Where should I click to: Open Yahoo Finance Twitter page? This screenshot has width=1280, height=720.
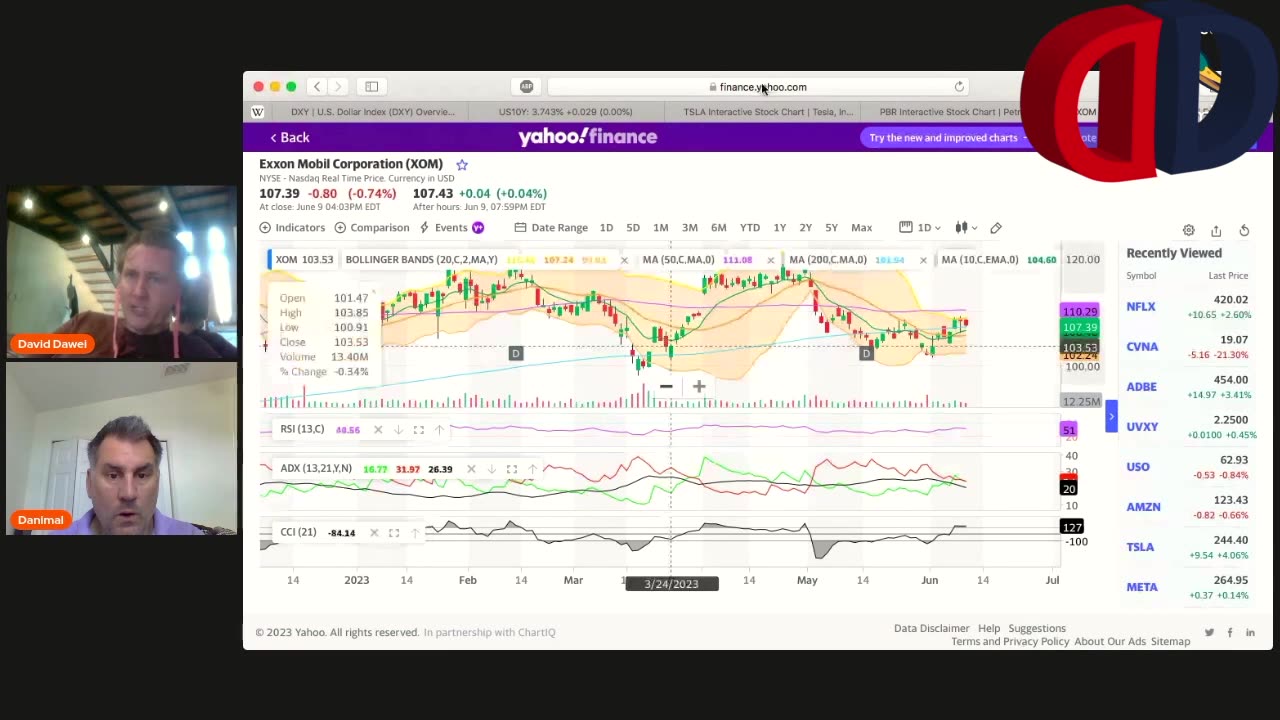[x=1209, y=632]
